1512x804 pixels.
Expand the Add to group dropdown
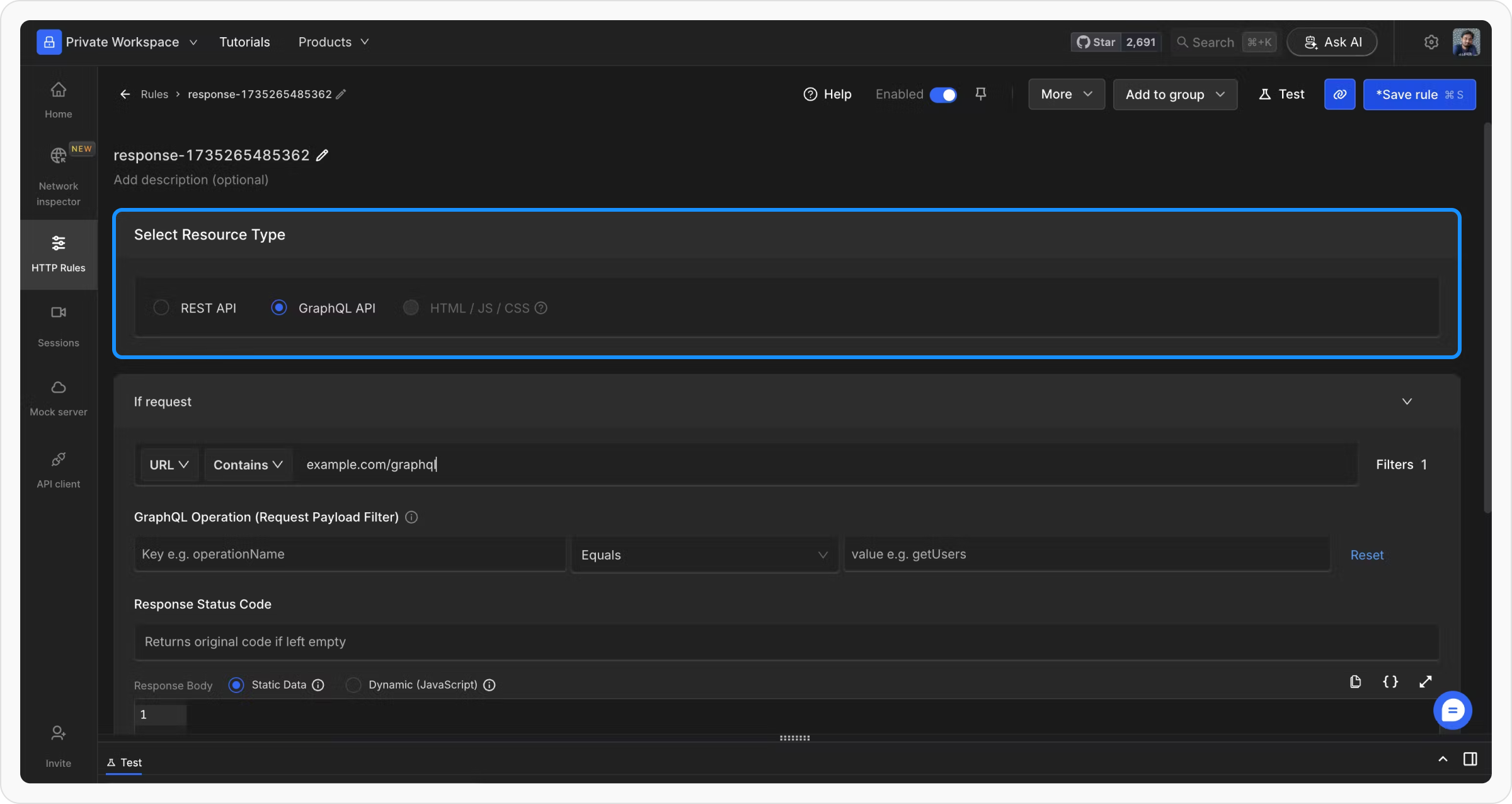coord(1174,95)
